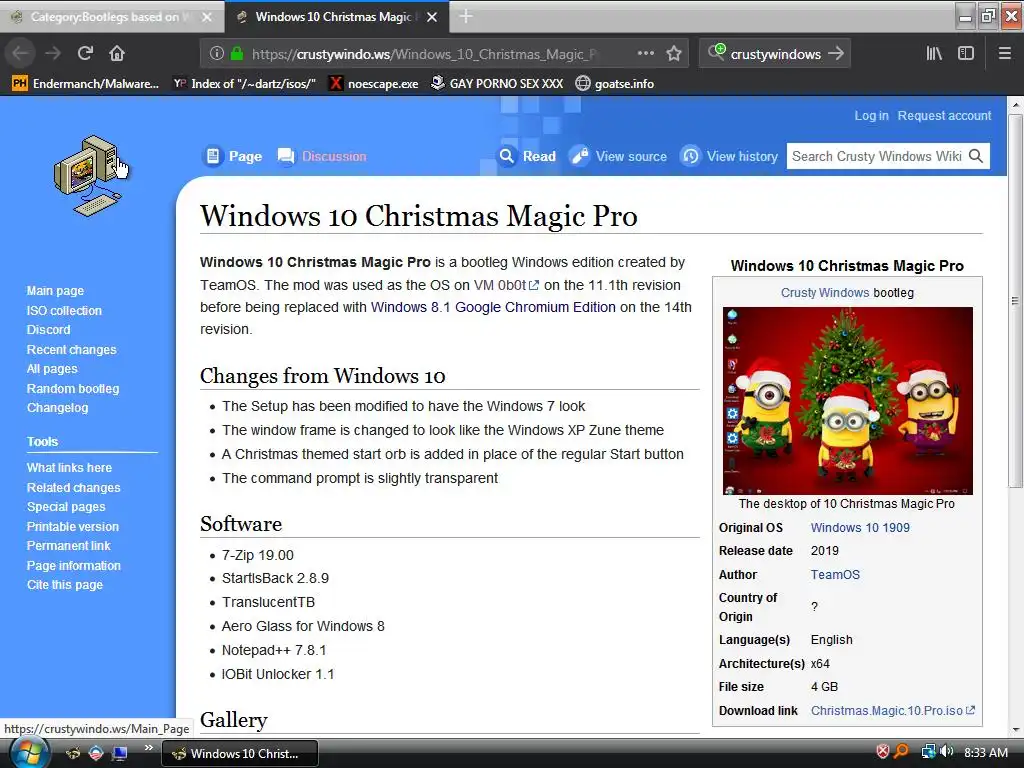Image resolution: width=1024 pixels, height=768 pixels.
Task: Open Related changes tool link
Action: click(x=73, y=487)
